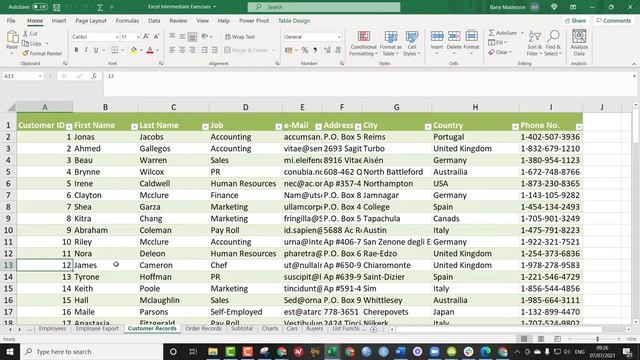
Task: Click the taskbar Type here to search box
Action: pyautogui.click(x=91, y=351)
